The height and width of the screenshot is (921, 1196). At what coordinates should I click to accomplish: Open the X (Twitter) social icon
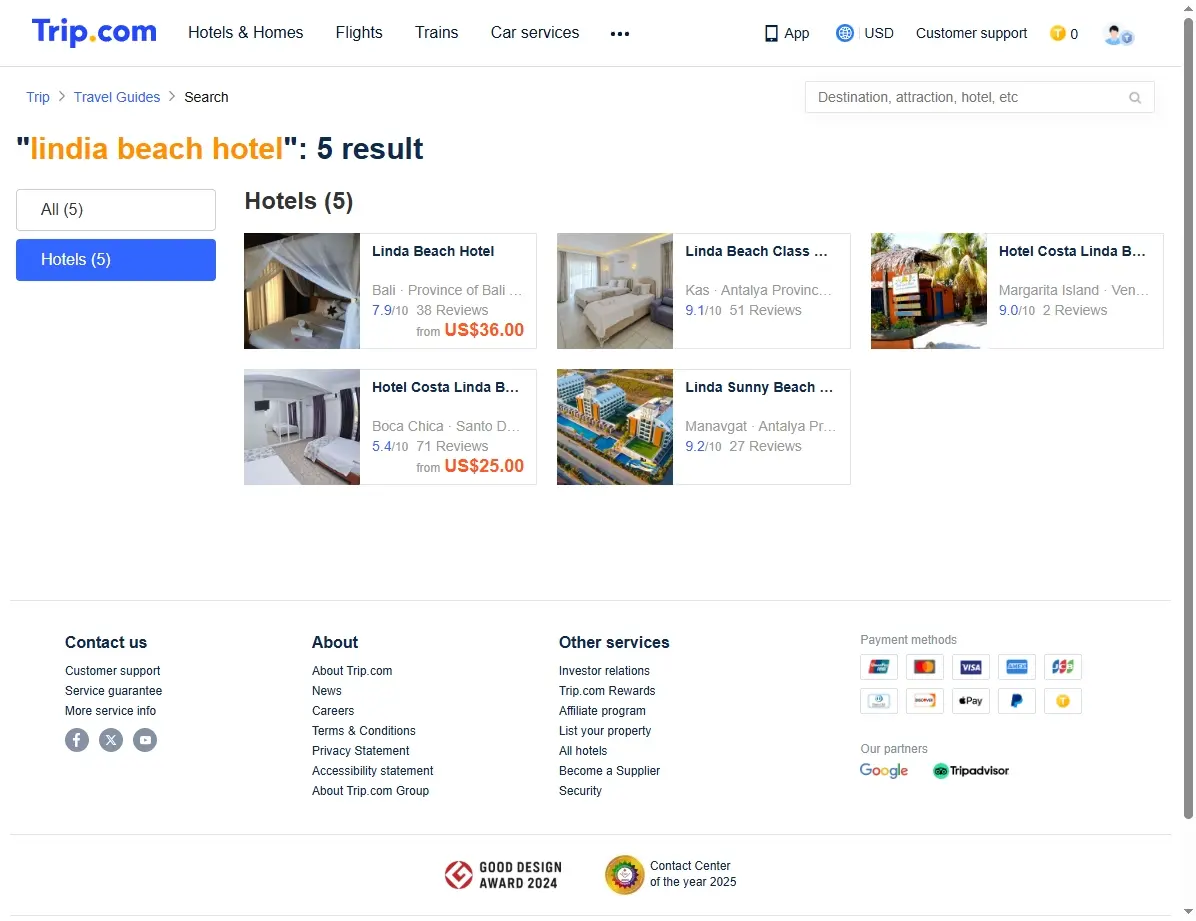(111, 739)
